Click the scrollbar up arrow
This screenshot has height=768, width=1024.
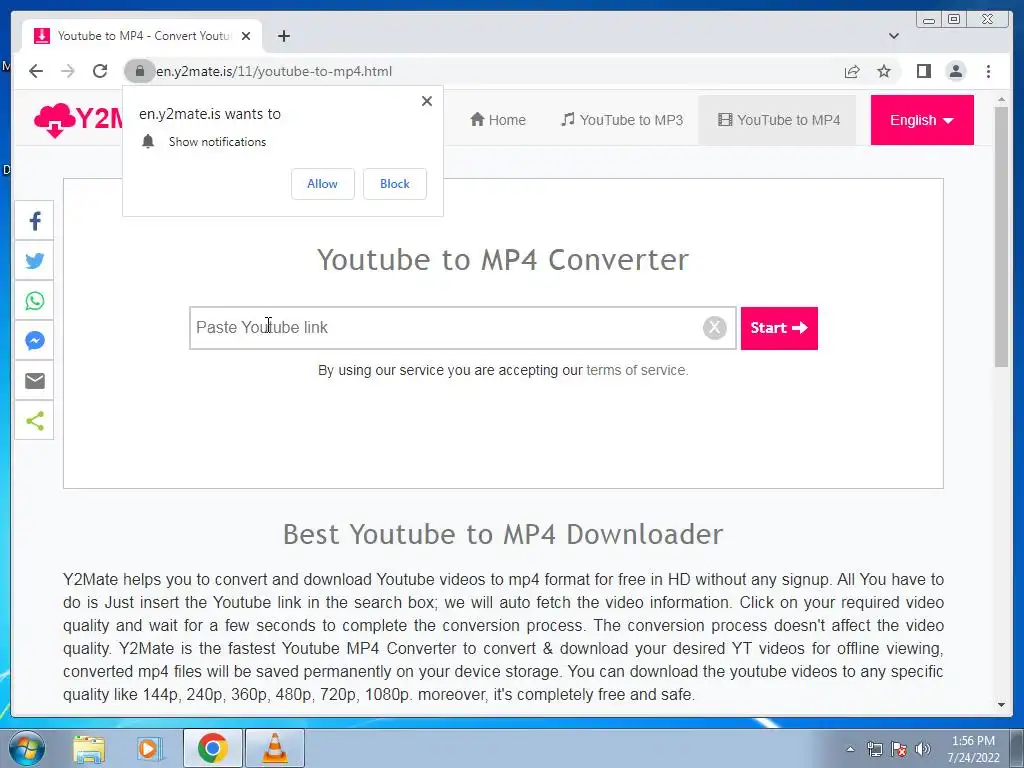pos(1001,100)
